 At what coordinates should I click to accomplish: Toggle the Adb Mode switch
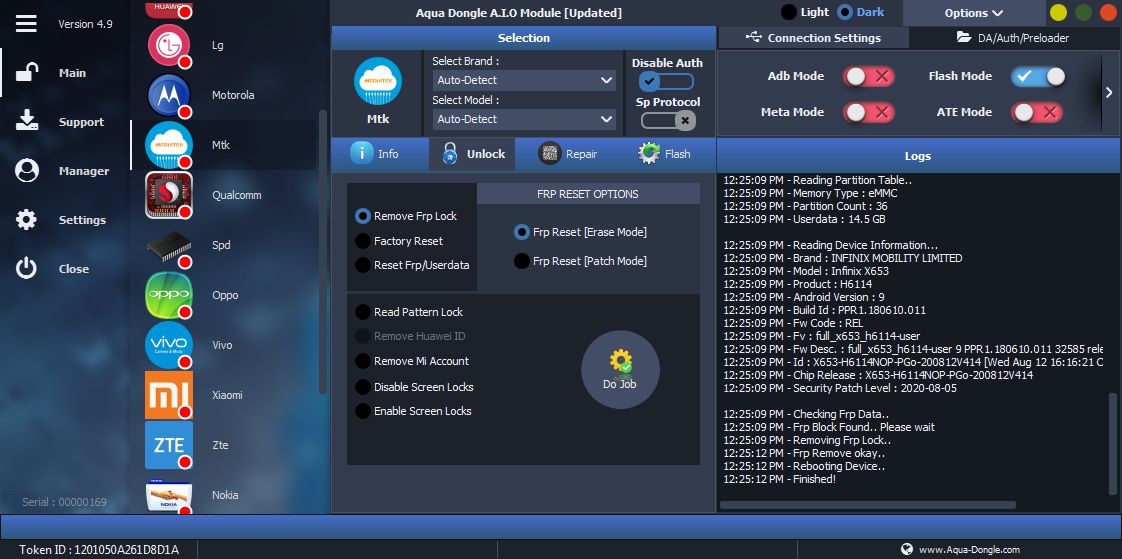click(869, 76)
